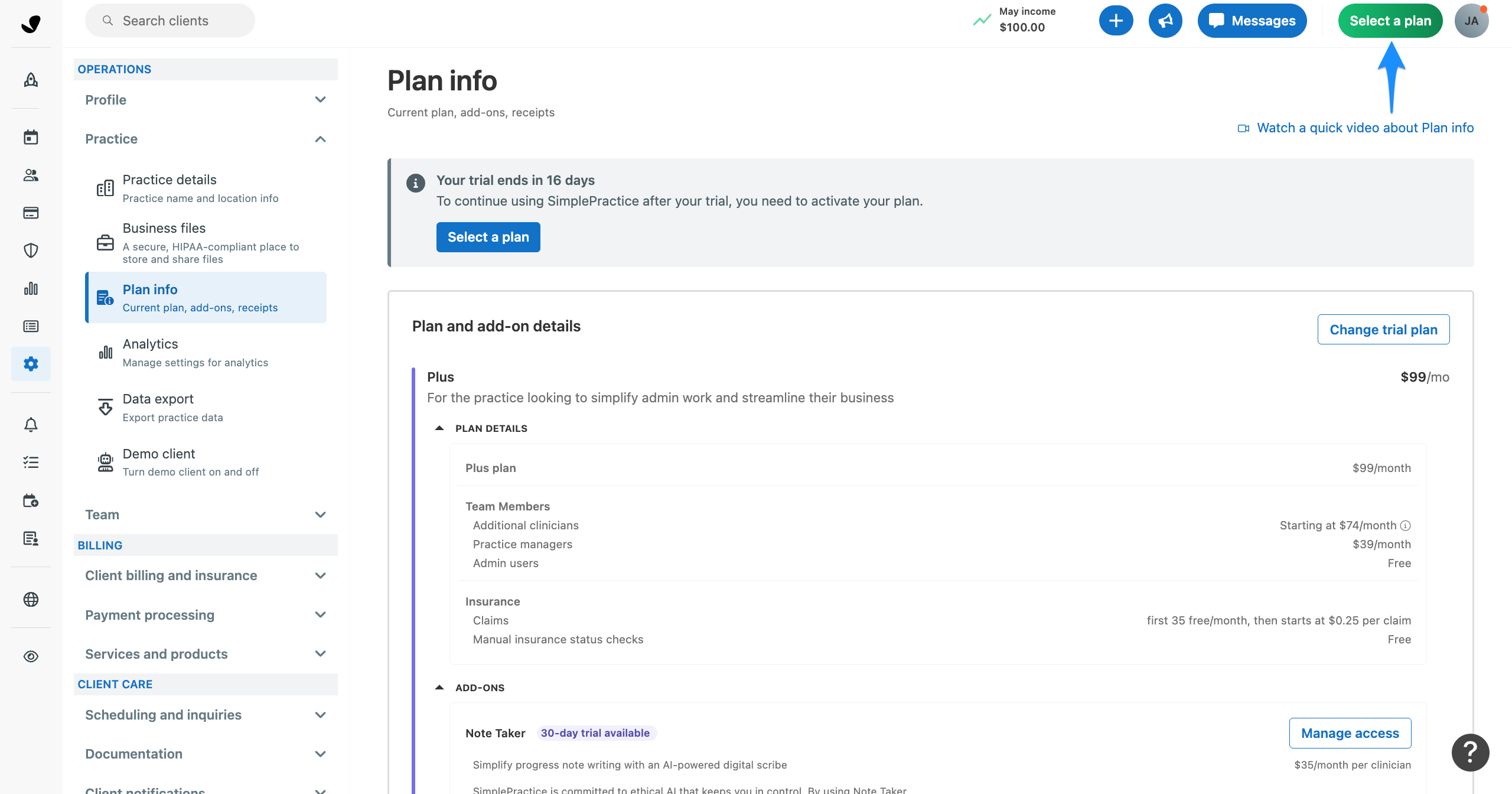Click the BILLING section header
1512x794 pixels.
pos(206,545)
